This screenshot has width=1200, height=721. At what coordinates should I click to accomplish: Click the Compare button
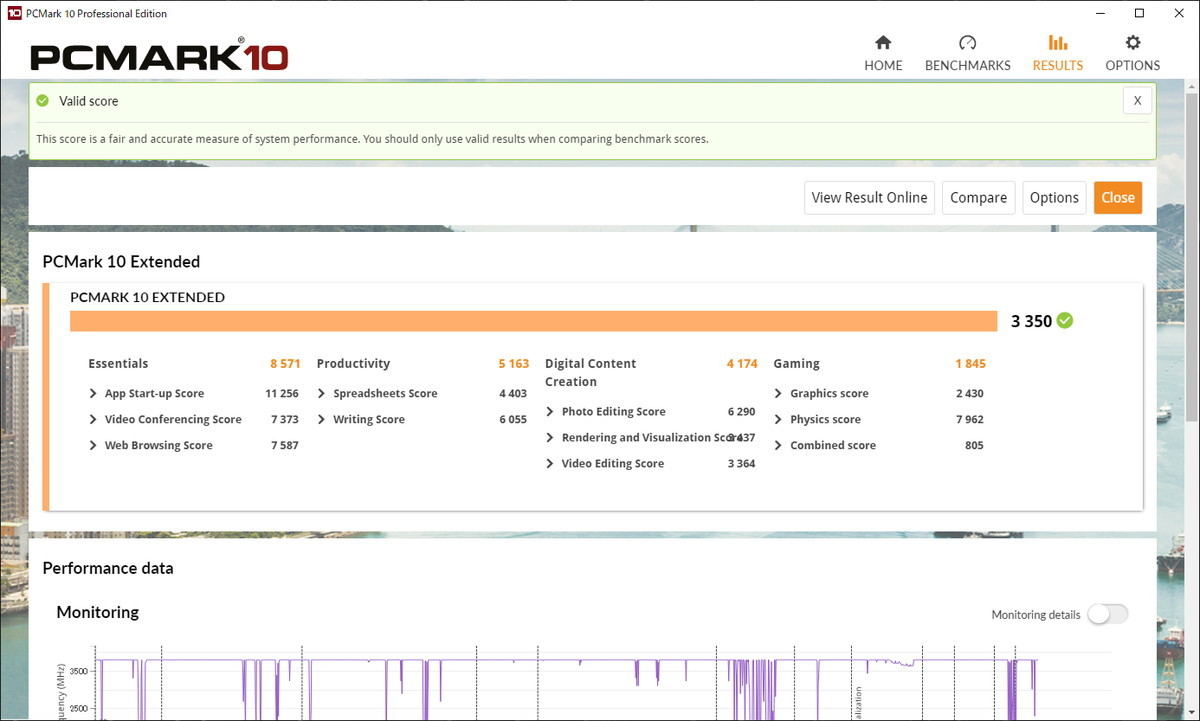click(x=978, y=198)
